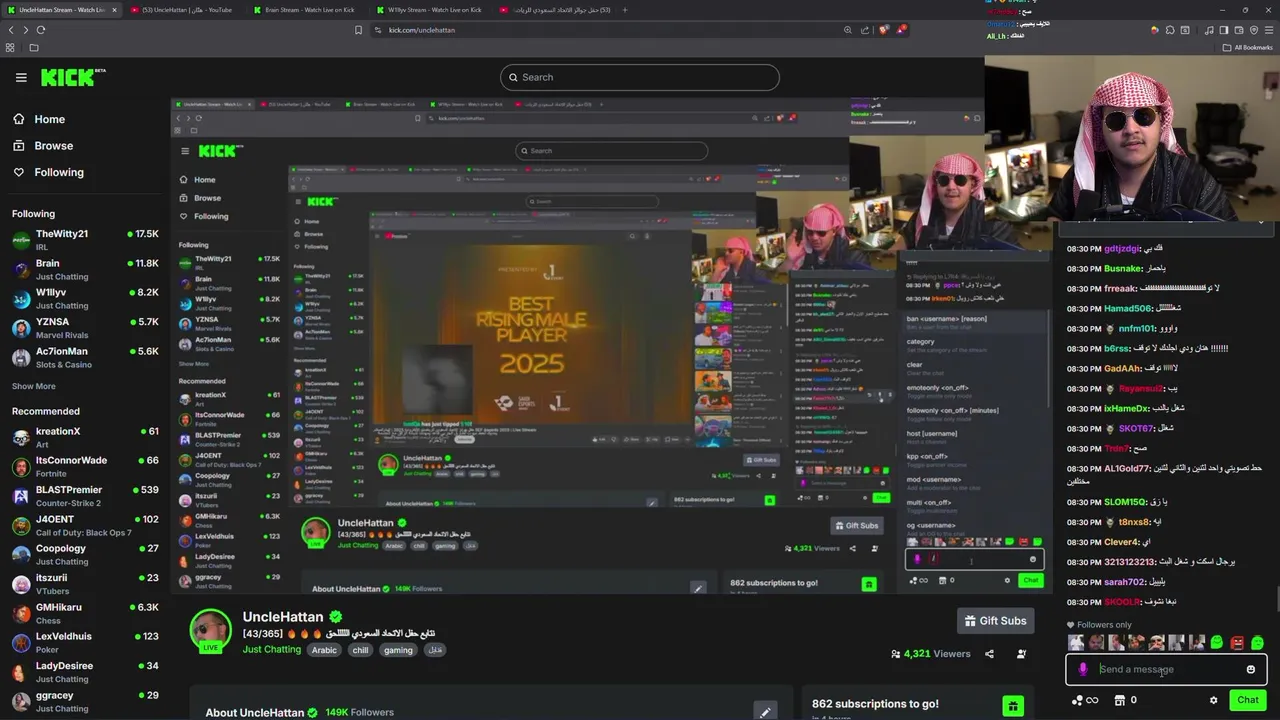Click the bookmark icon beside address bar
The width and height of the screenshot is (1280, 720).
[358, 30]
